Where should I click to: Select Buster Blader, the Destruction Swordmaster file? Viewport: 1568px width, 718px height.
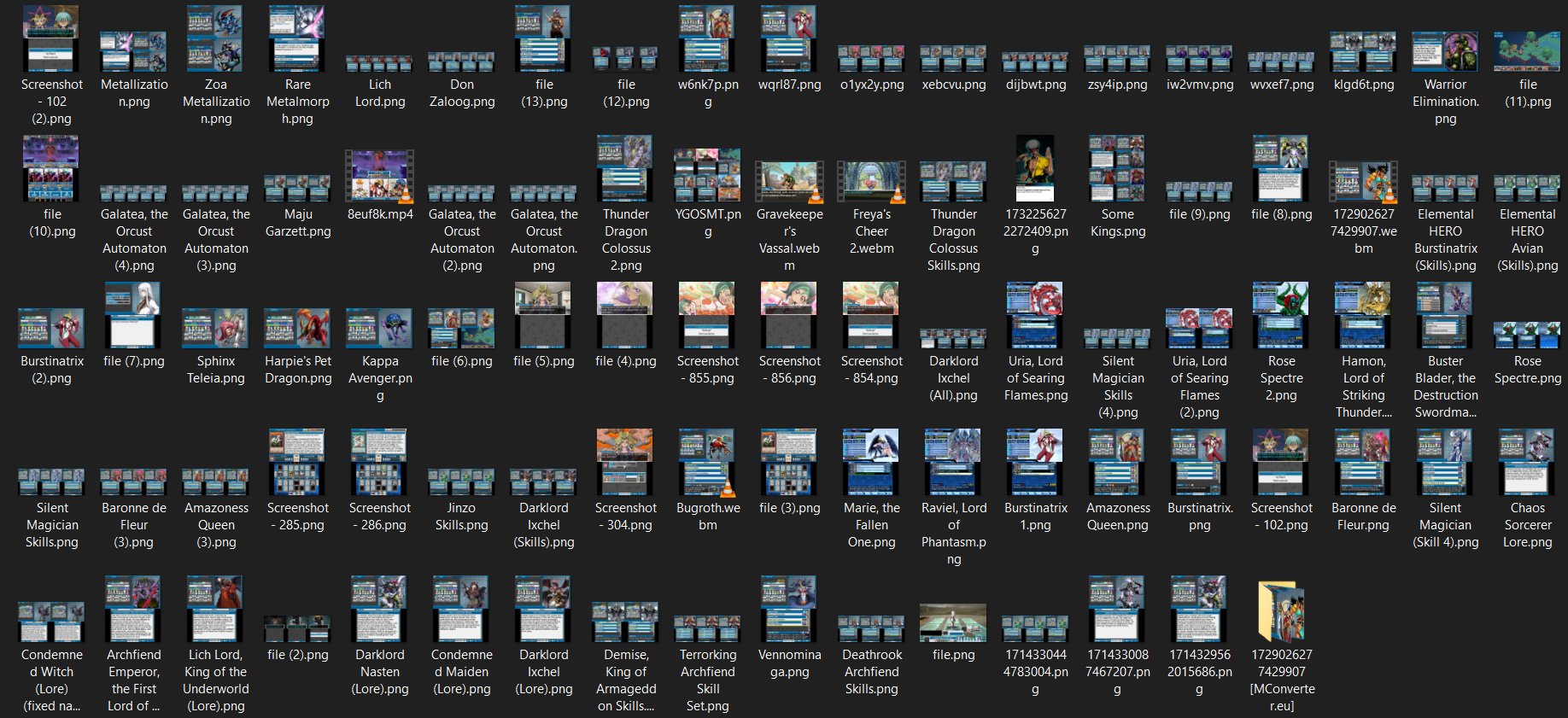point(1445,315)
